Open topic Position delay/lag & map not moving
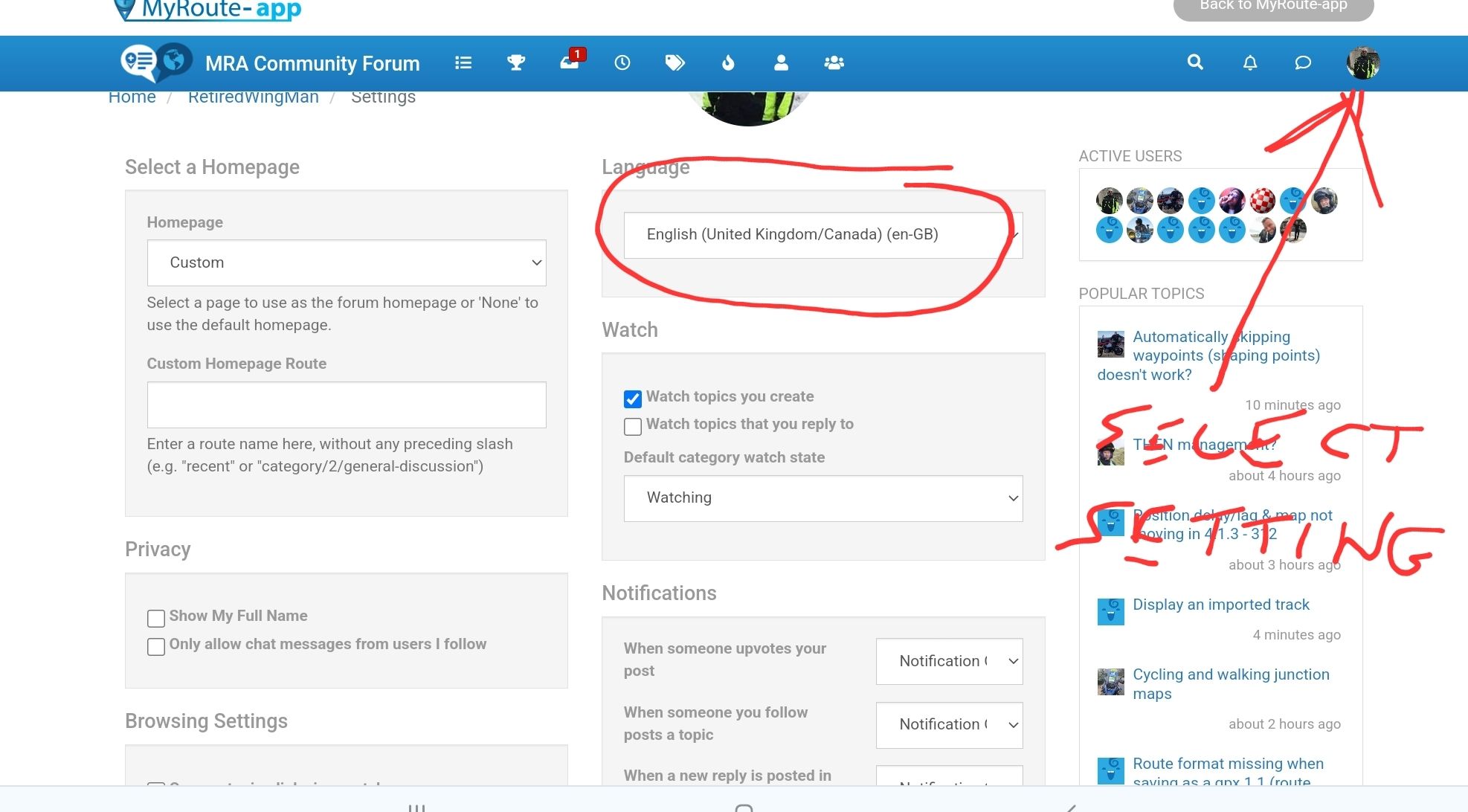The image size is (1468, 812). [x=1232, y=524]
